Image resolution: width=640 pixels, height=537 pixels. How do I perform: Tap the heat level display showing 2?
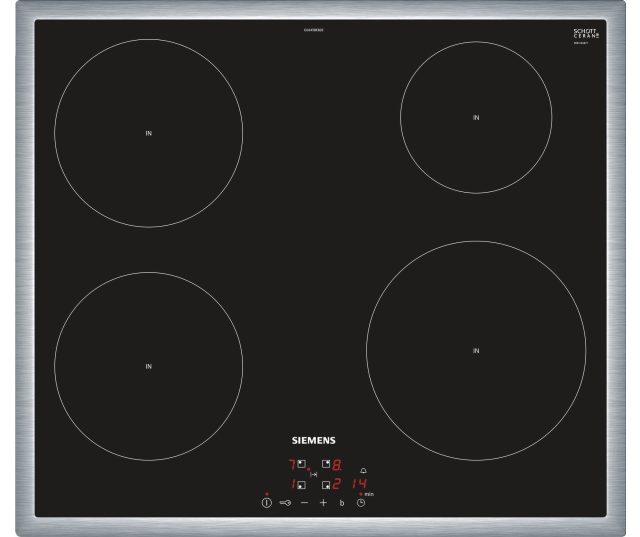[x=336, y=484]
